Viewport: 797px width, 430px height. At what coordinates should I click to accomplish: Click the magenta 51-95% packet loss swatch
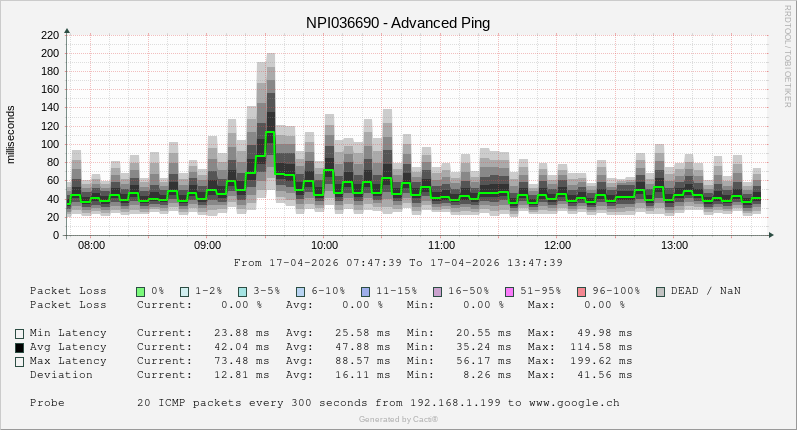[x=509, y=291]
